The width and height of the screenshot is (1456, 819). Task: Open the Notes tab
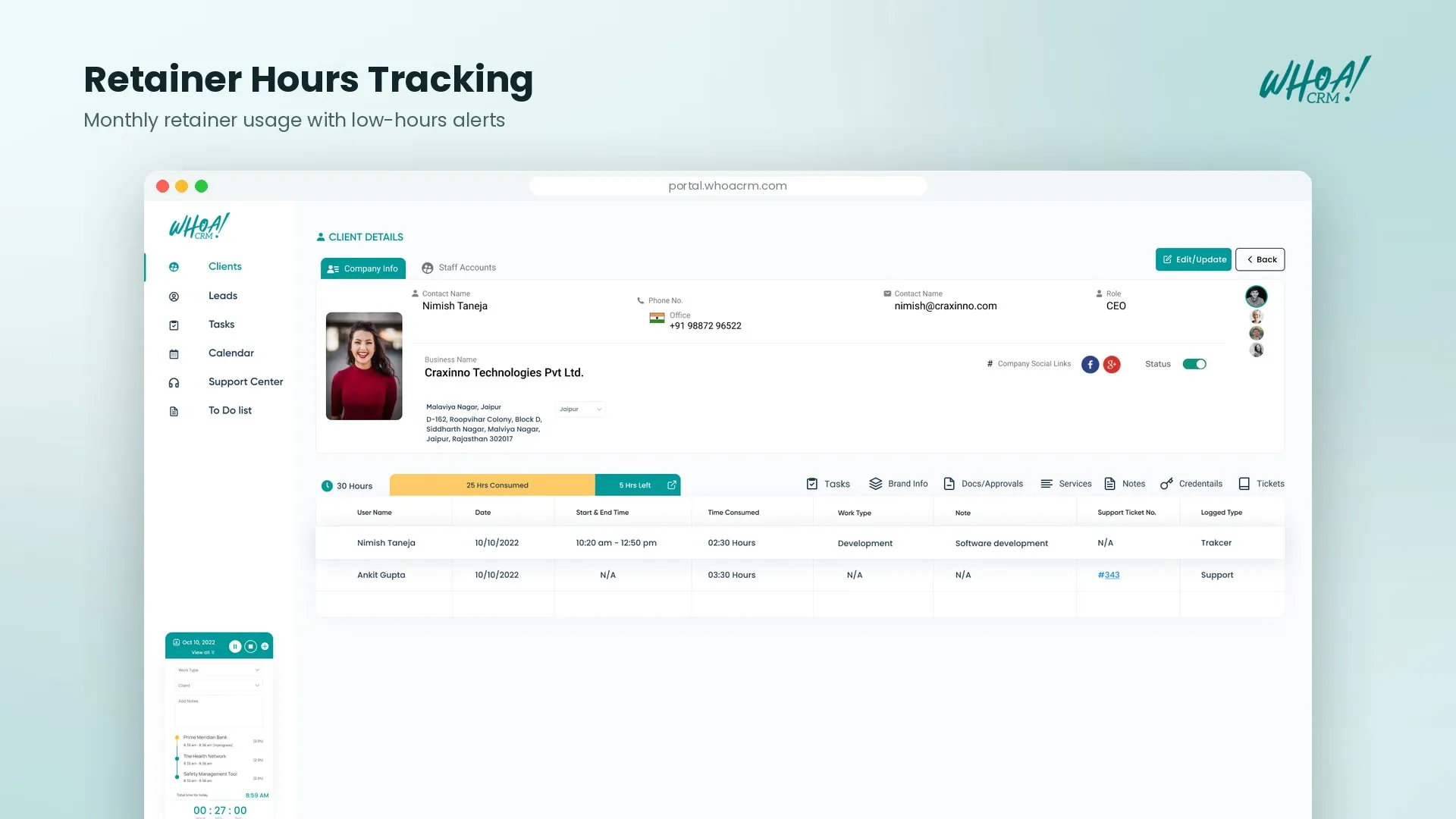point(1125,484)
